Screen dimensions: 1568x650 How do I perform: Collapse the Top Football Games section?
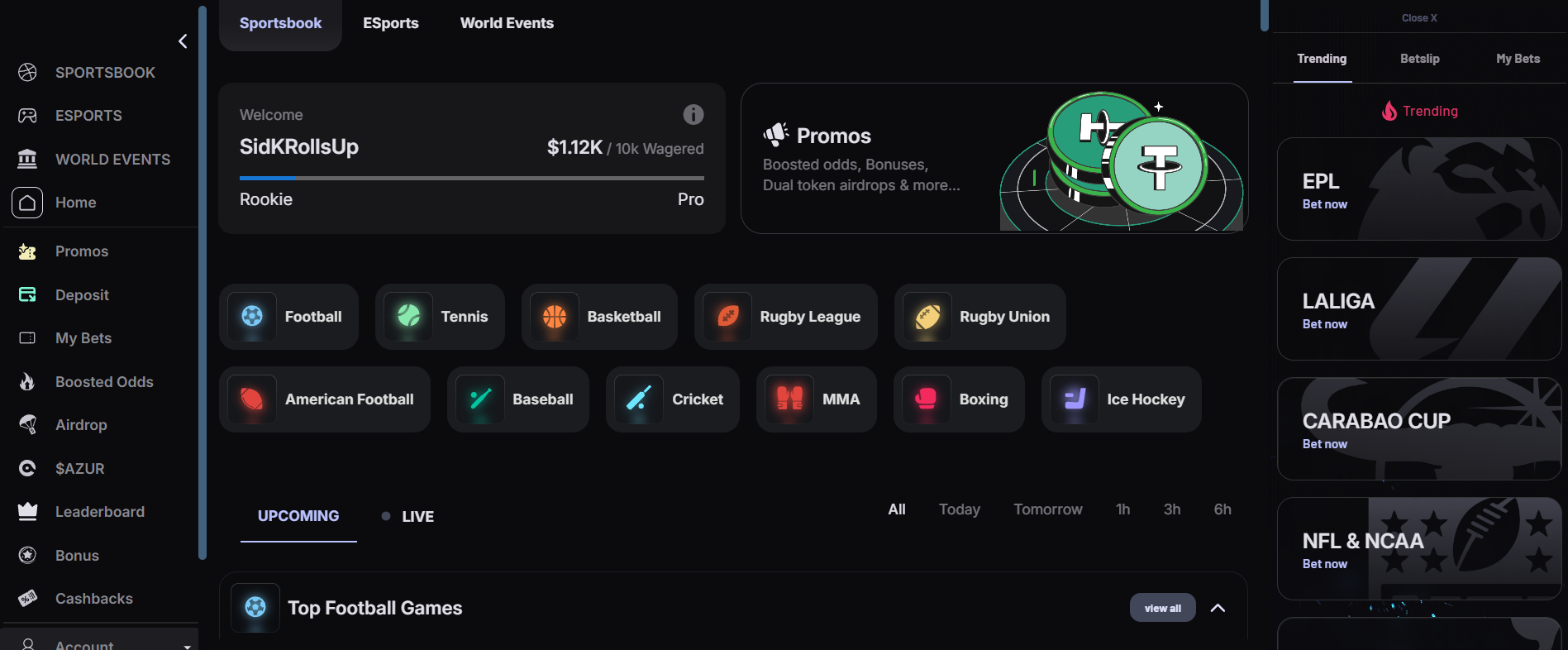click(1218, 608)
